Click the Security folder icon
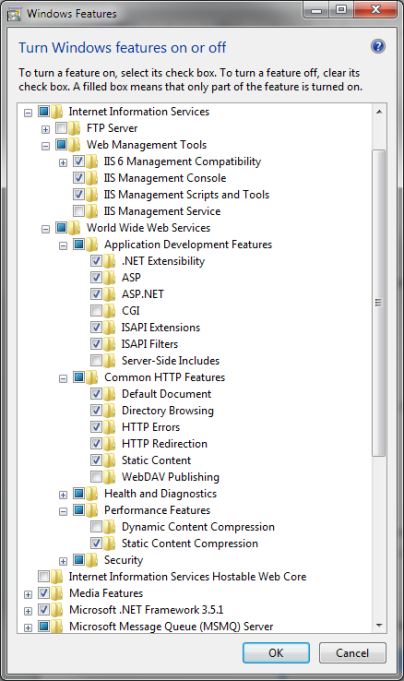404x681 pixels. tap(92, 560)
